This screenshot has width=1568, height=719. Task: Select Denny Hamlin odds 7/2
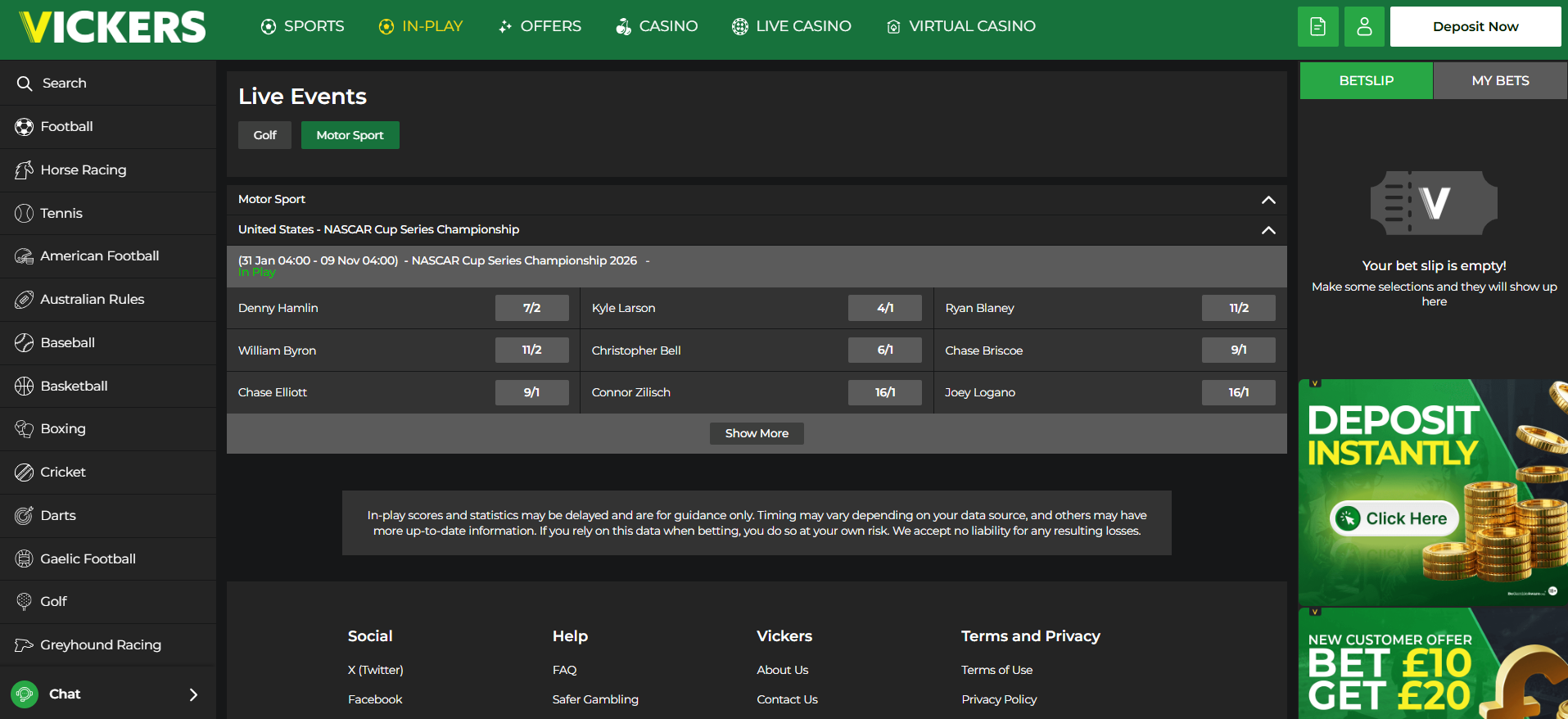click(x=532, y=308)
